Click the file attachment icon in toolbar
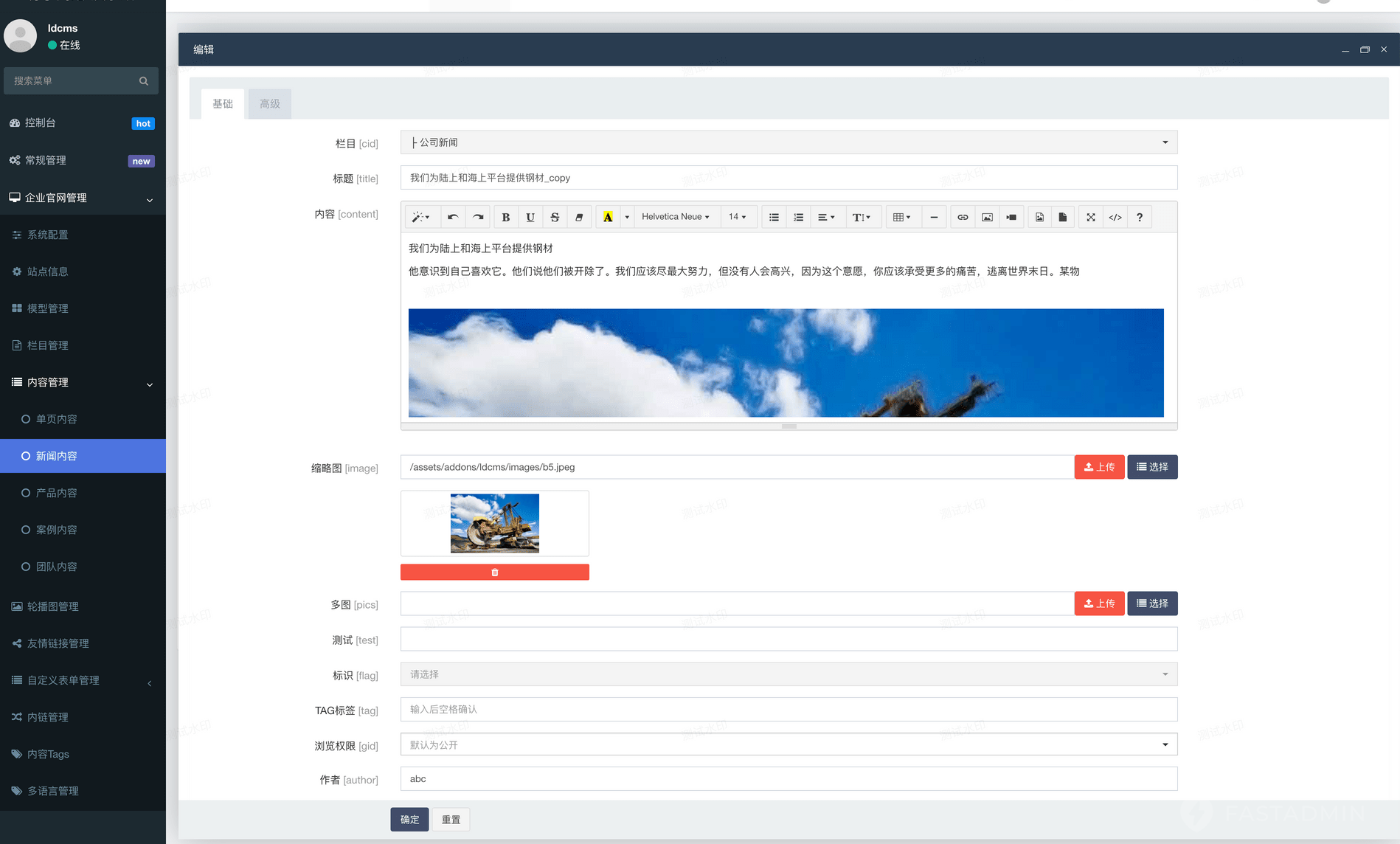Screen dimensions: 1400x844 tap(1063, 217)
